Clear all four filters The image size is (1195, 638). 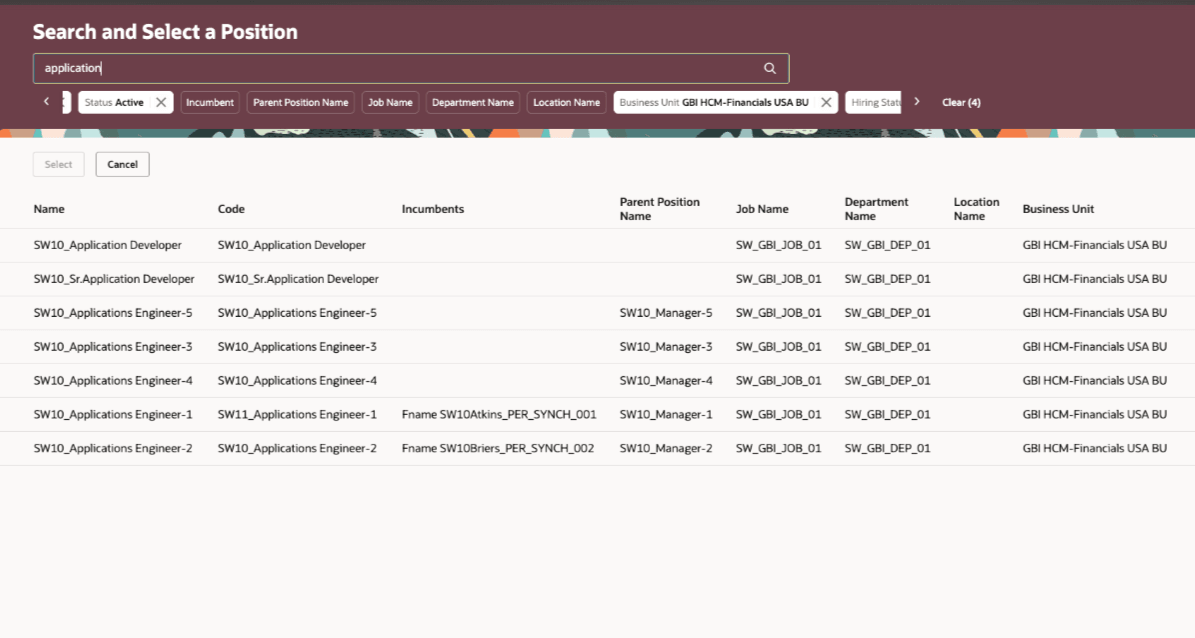(x=961, y=102)
